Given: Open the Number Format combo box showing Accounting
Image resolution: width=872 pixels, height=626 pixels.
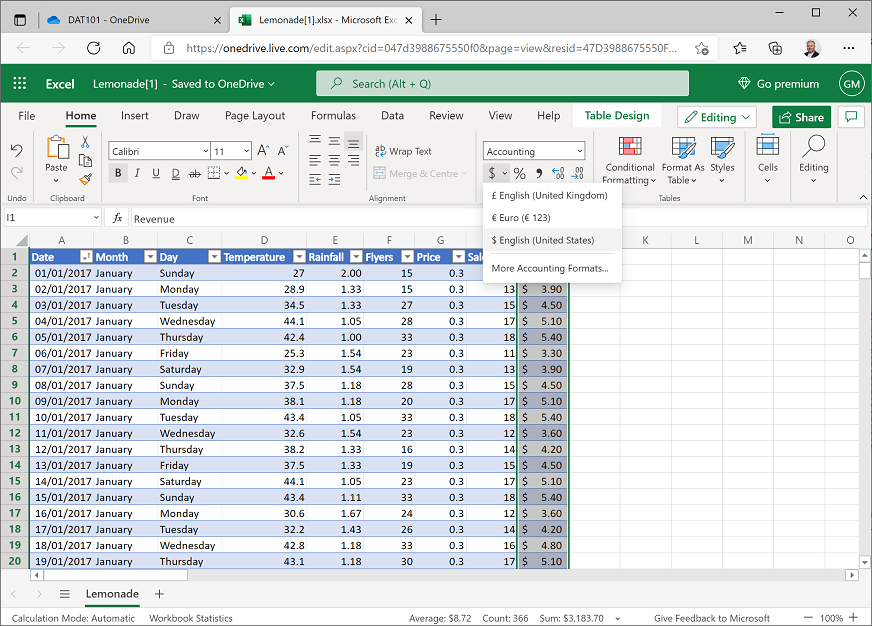Looking at the screenshot, I should 534,150.
